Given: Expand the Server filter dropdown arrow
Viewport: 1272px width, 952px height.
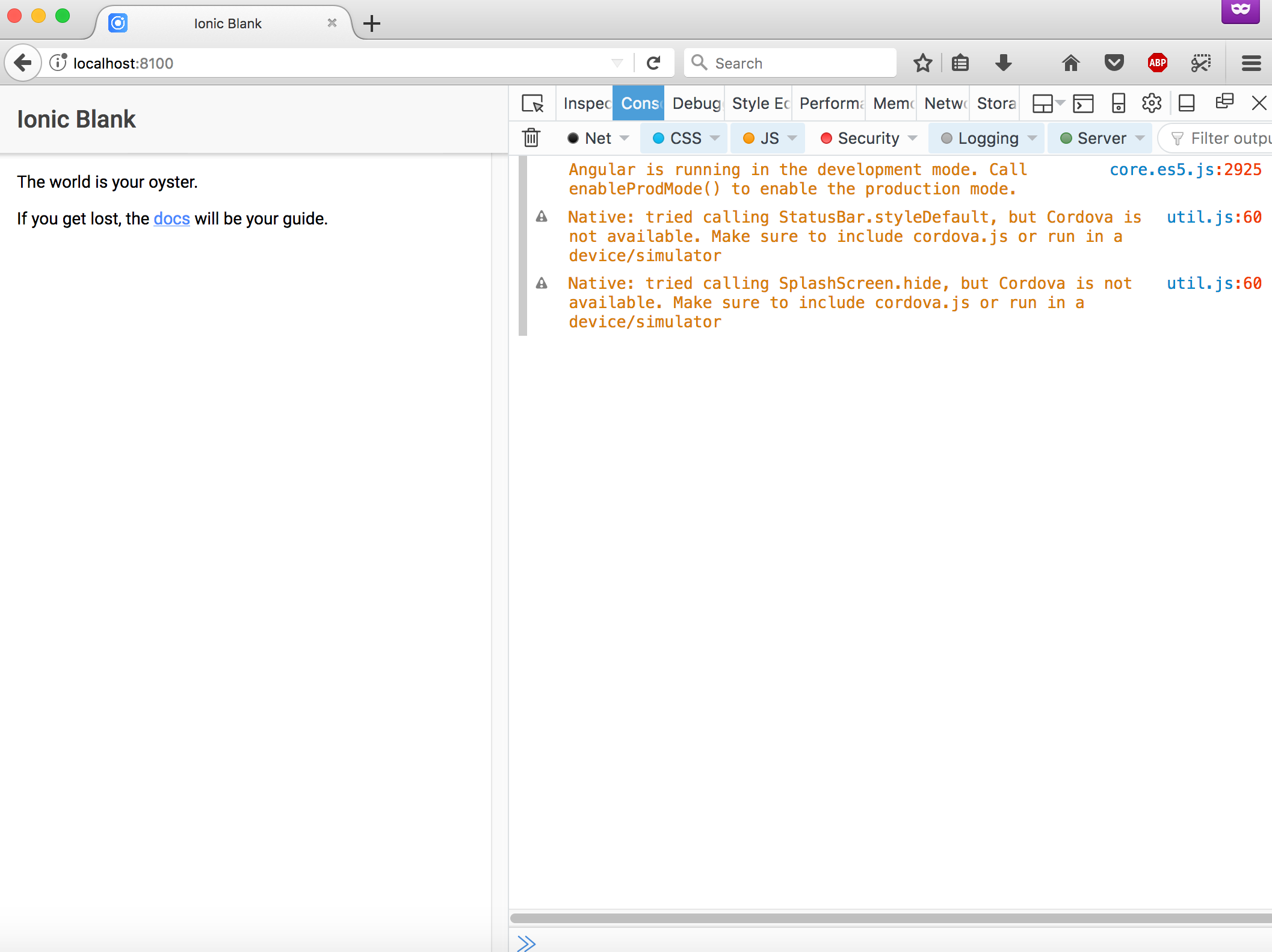Looking at the screenshot, I should click(x=1140, y=138).
